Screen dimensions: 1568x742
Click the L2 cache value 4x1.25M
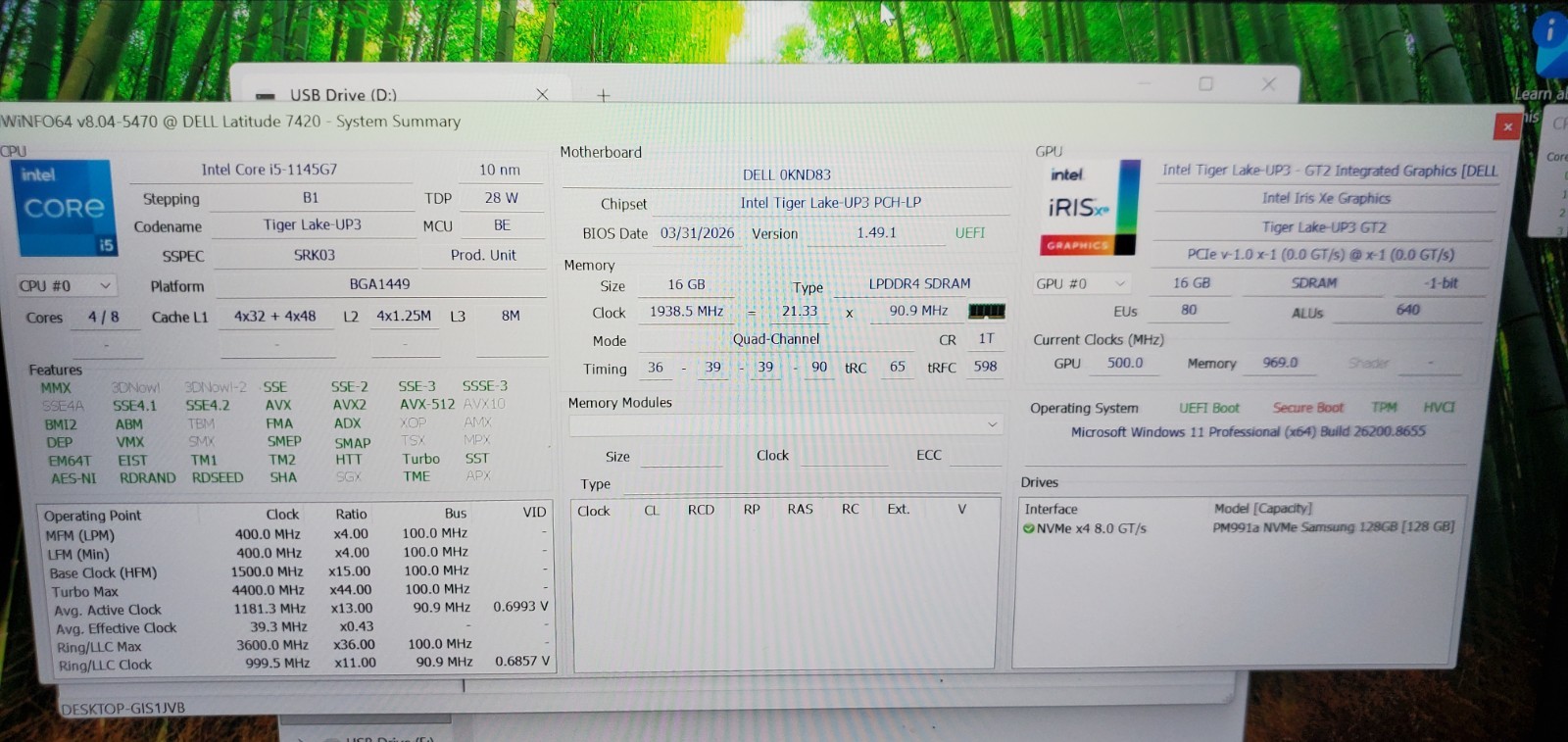point(404,316)
